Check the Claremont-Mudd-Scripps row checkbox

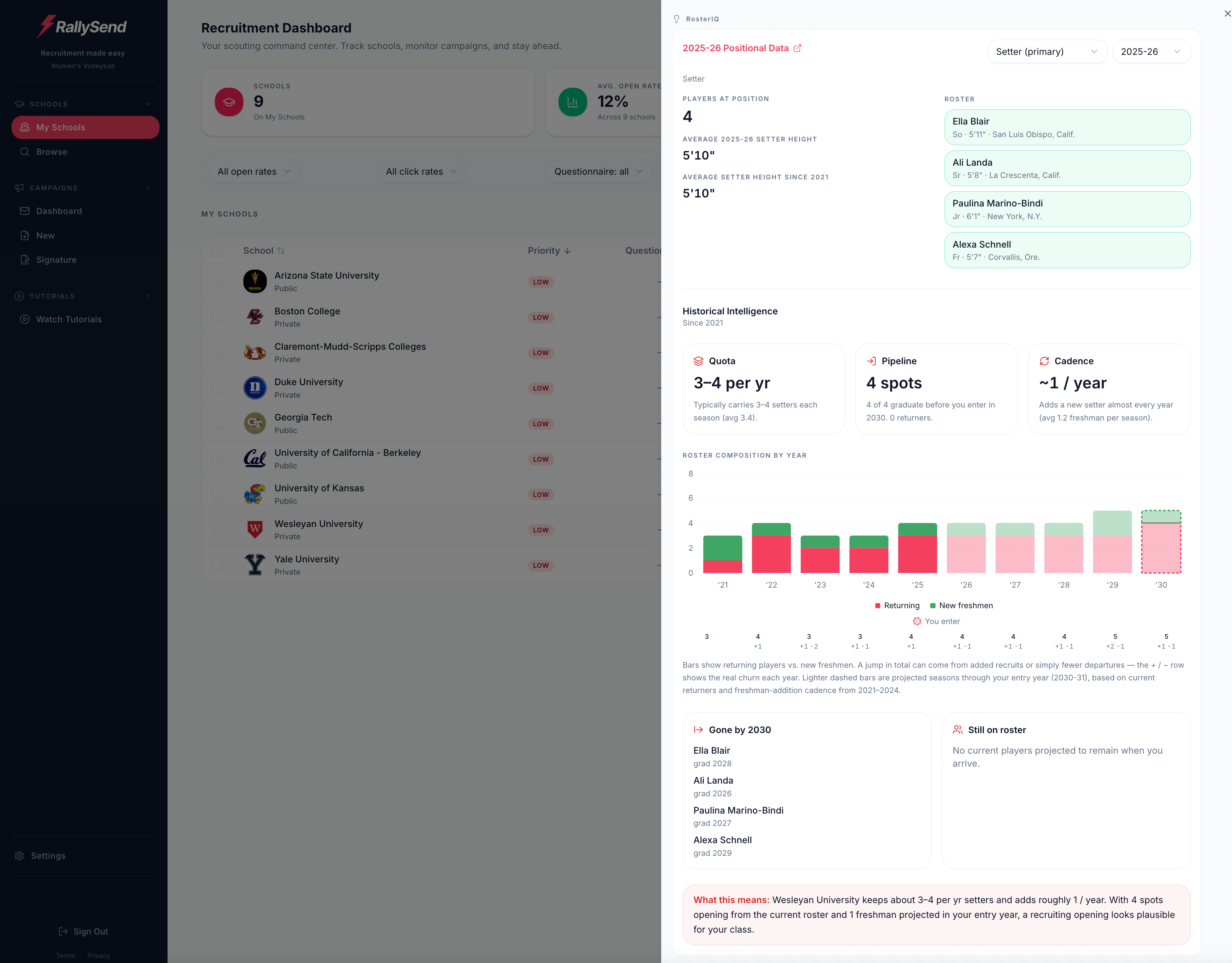point(217,352)
